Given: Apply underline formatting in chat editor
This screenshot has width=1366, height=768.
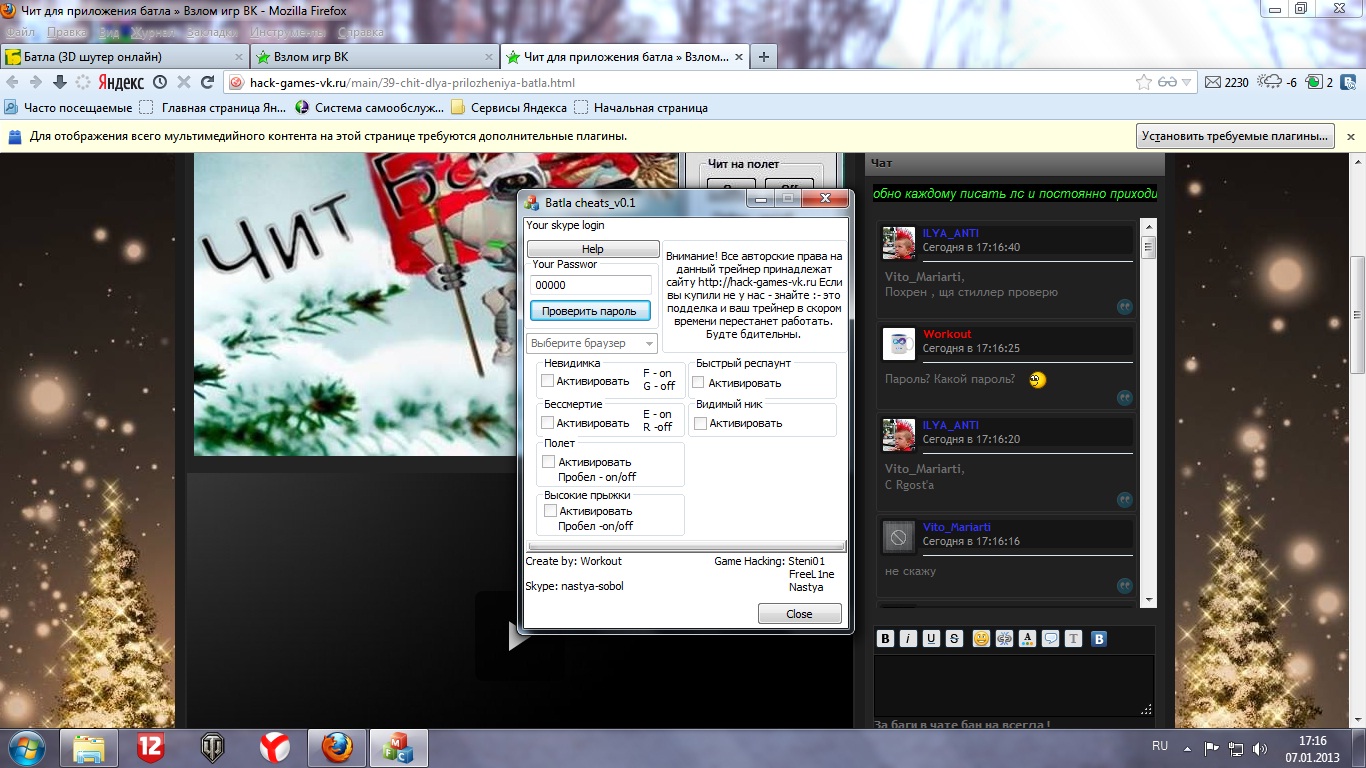Looking at the screenshot, I should point(931,638).
